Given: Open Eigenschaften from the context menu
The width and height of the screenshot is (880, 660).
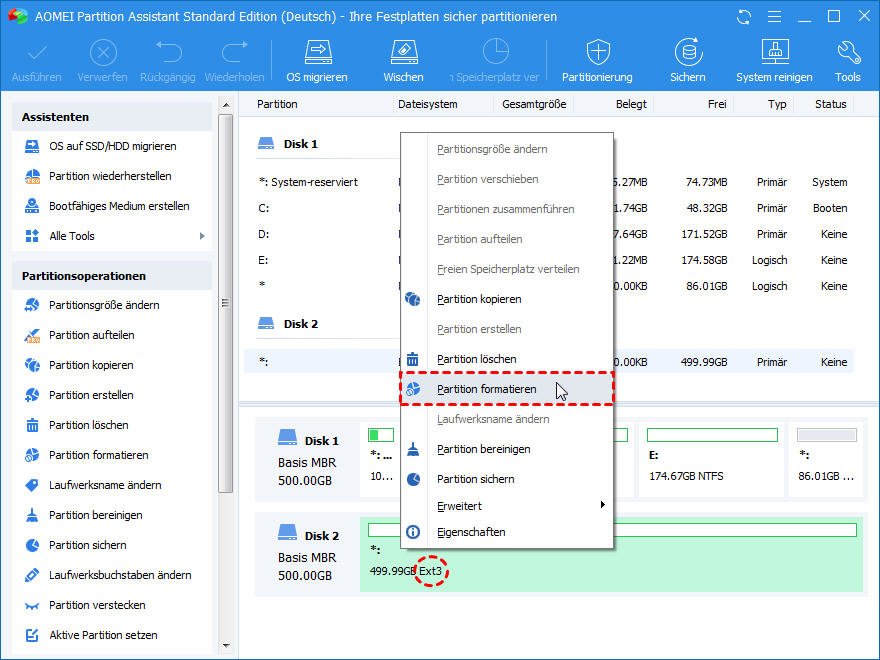Looking at the screenshot, I should click(470, 532).
